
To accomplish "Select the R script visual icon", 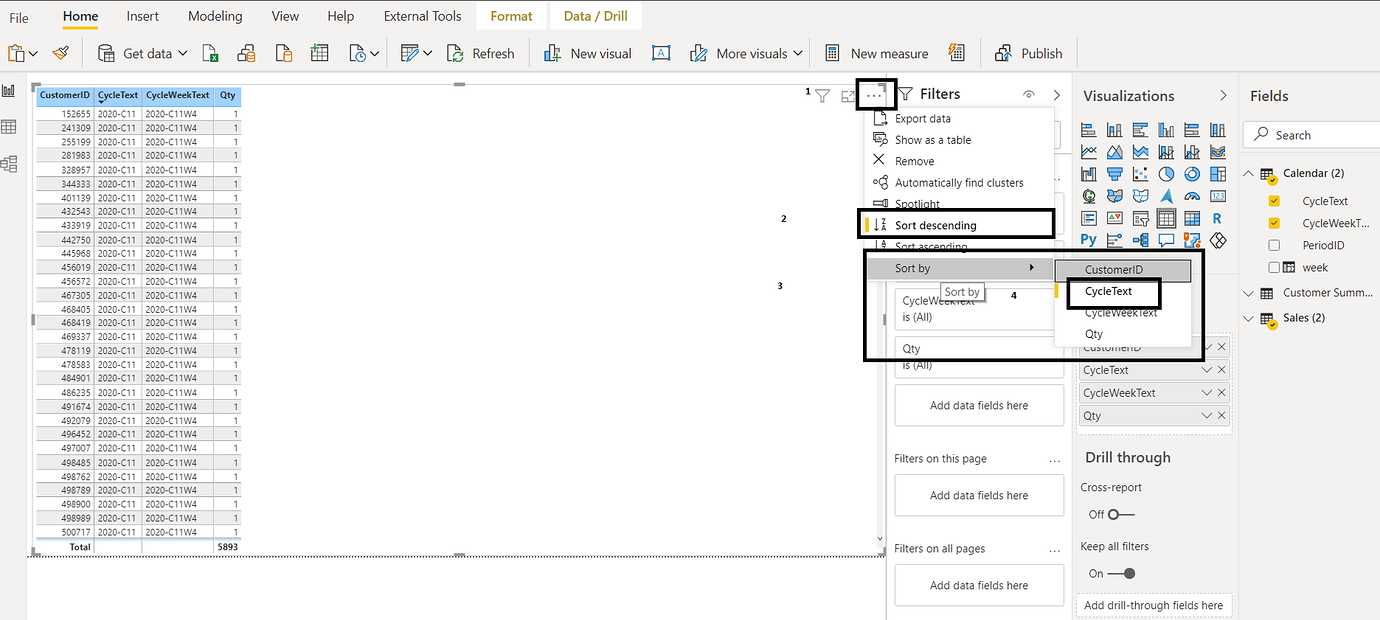I will tap(1218, 217).
